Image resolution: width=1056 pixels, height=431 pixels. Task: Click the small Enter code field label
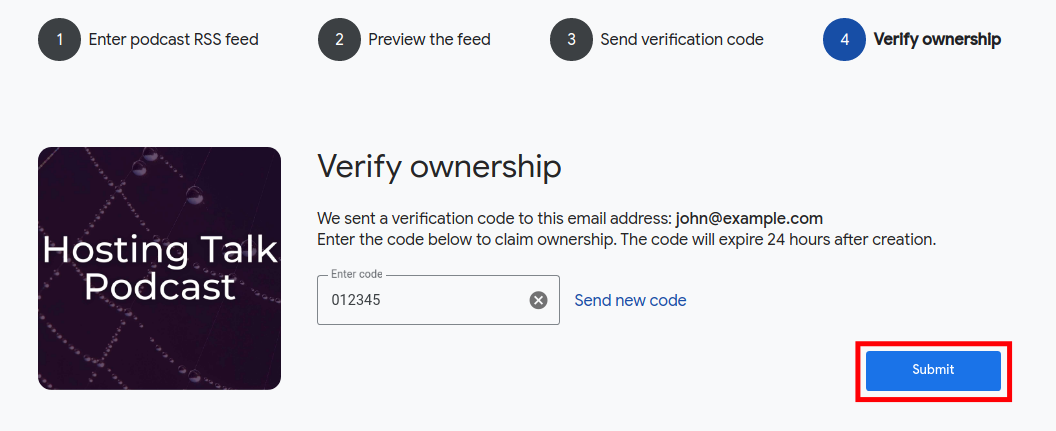pos(357,274)
